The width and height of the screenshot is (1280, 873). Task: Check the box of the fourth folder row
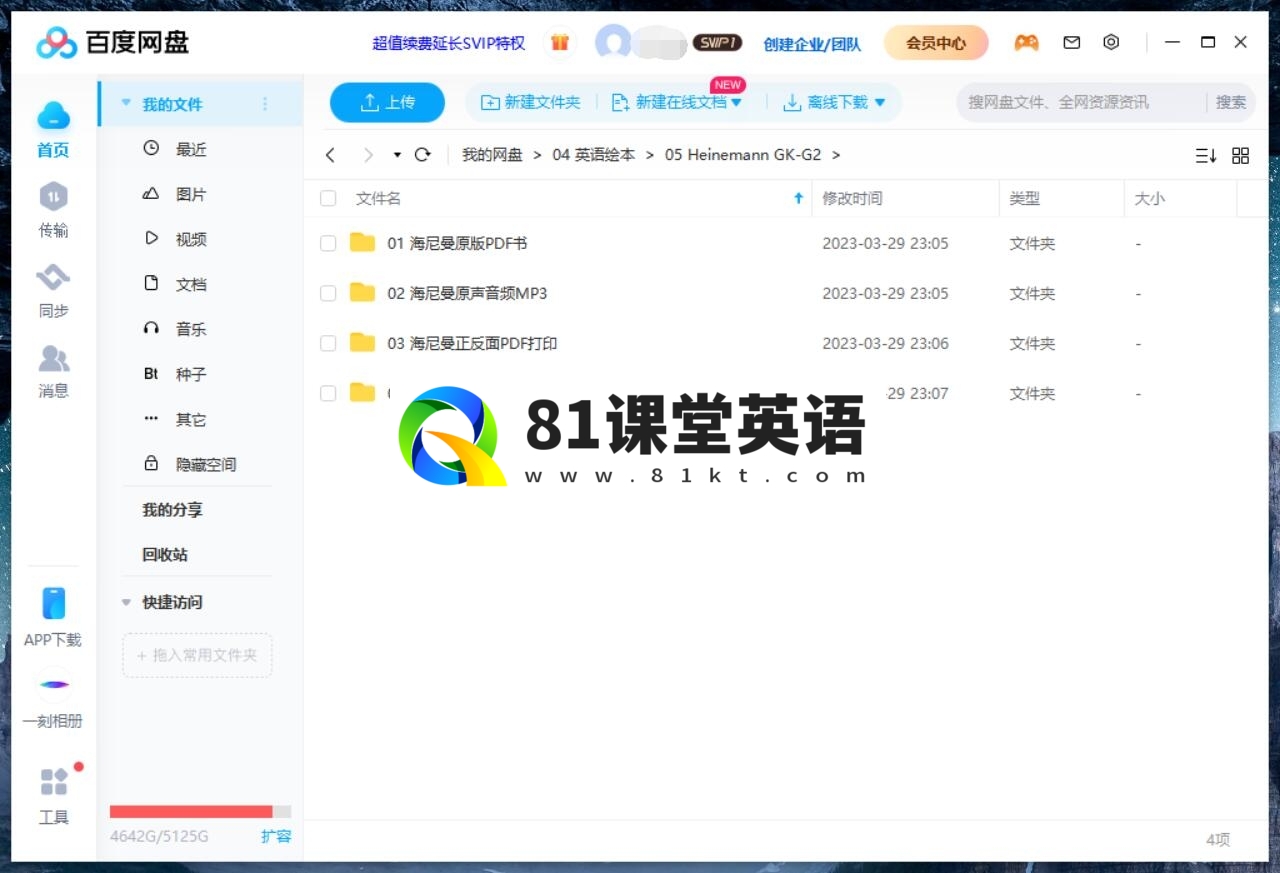pyautogui.click(x=328, y=393)
